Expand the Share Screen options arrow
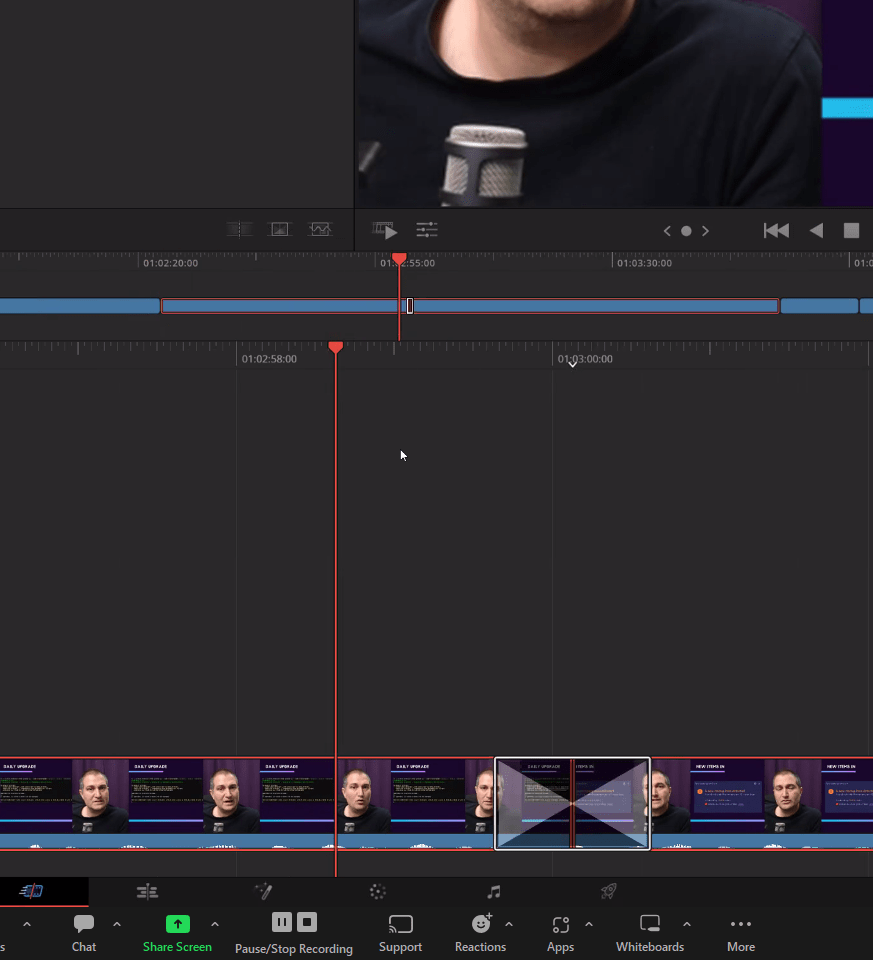This screenshot has height=960, width=873. [x=215, y=924]
